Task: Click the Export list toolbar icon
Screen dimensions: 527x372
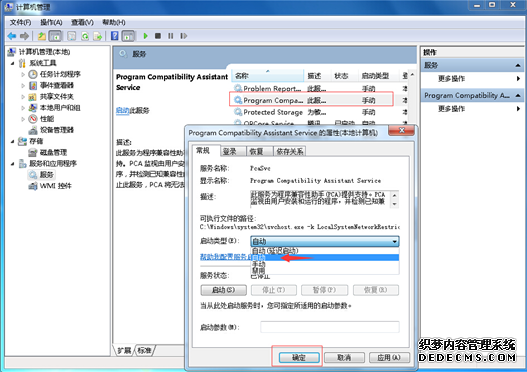Action: (98, 36)
